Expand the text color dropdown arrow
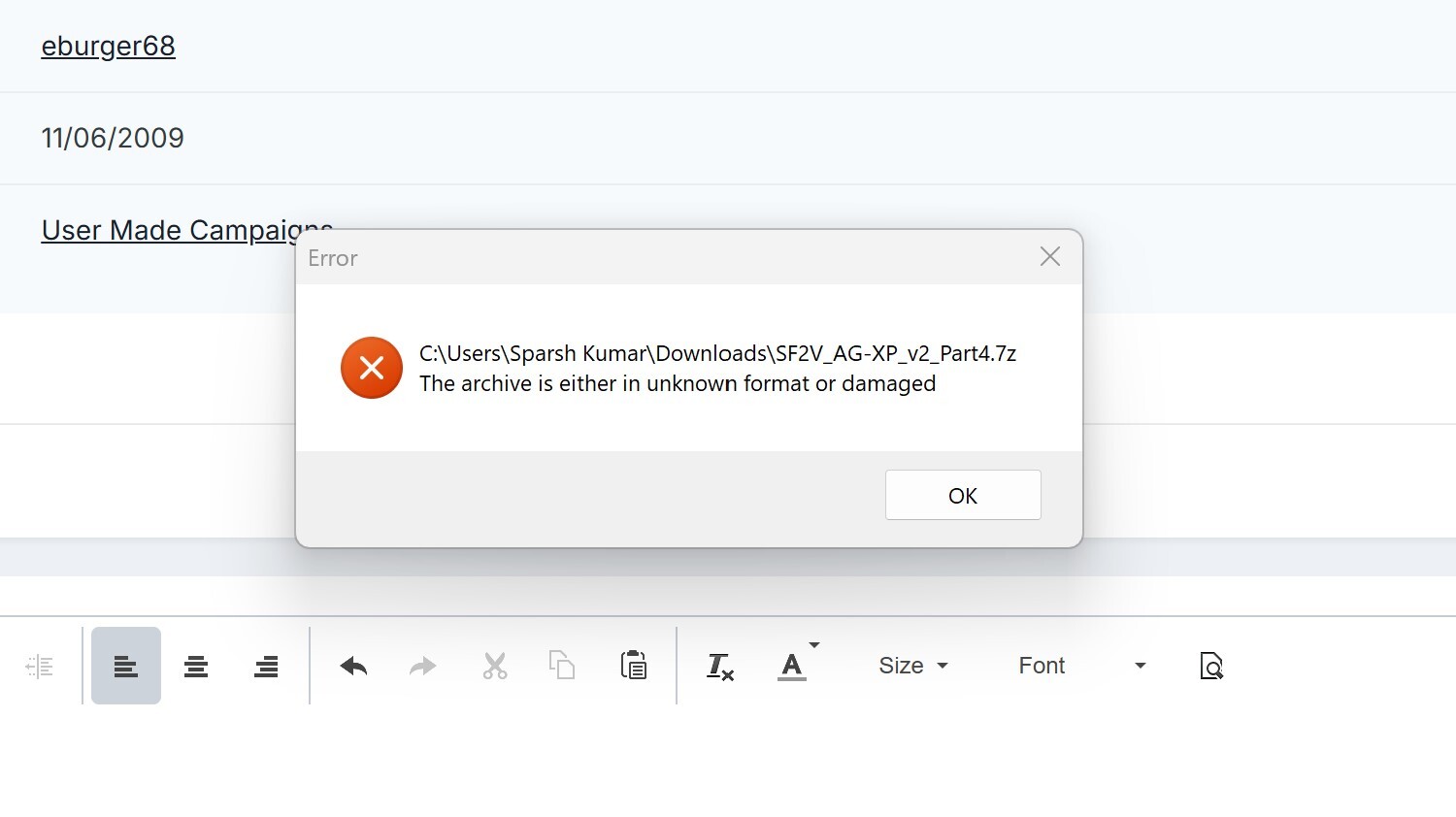This screenshot has width=1456, height=817. coord(814,645)
